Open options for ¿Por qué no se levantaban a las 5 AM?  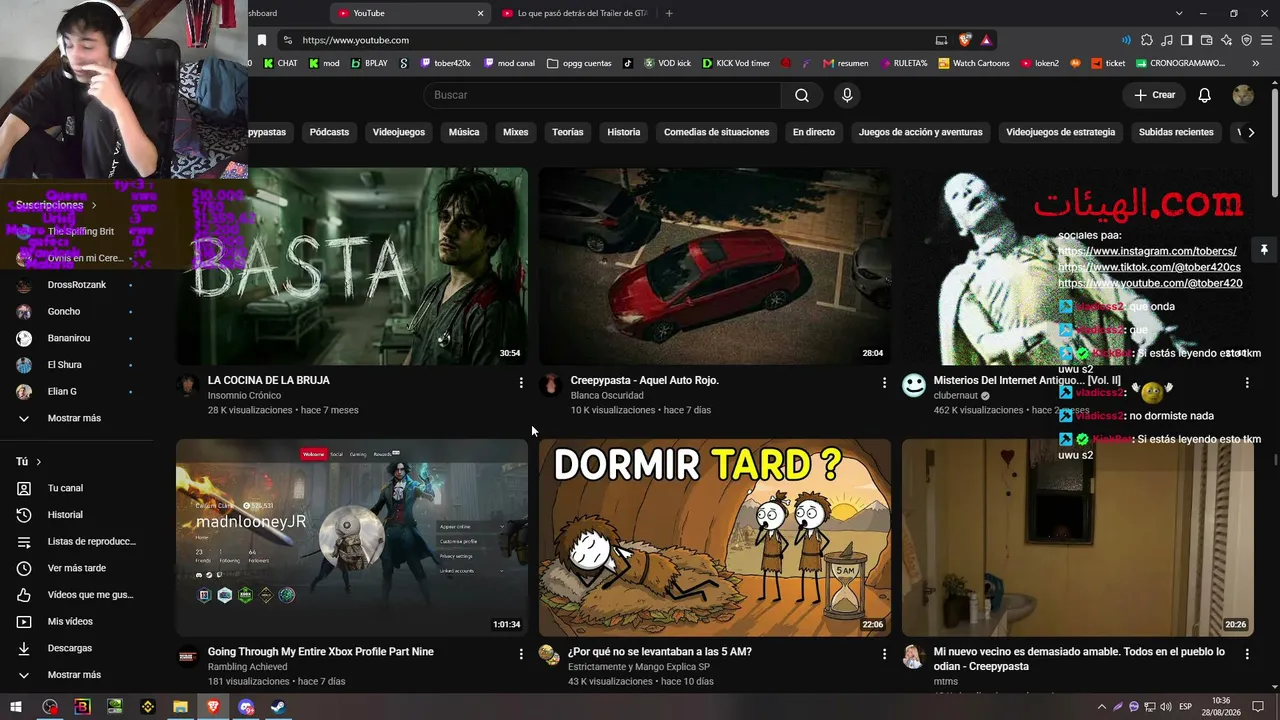(x=884, y=654)
